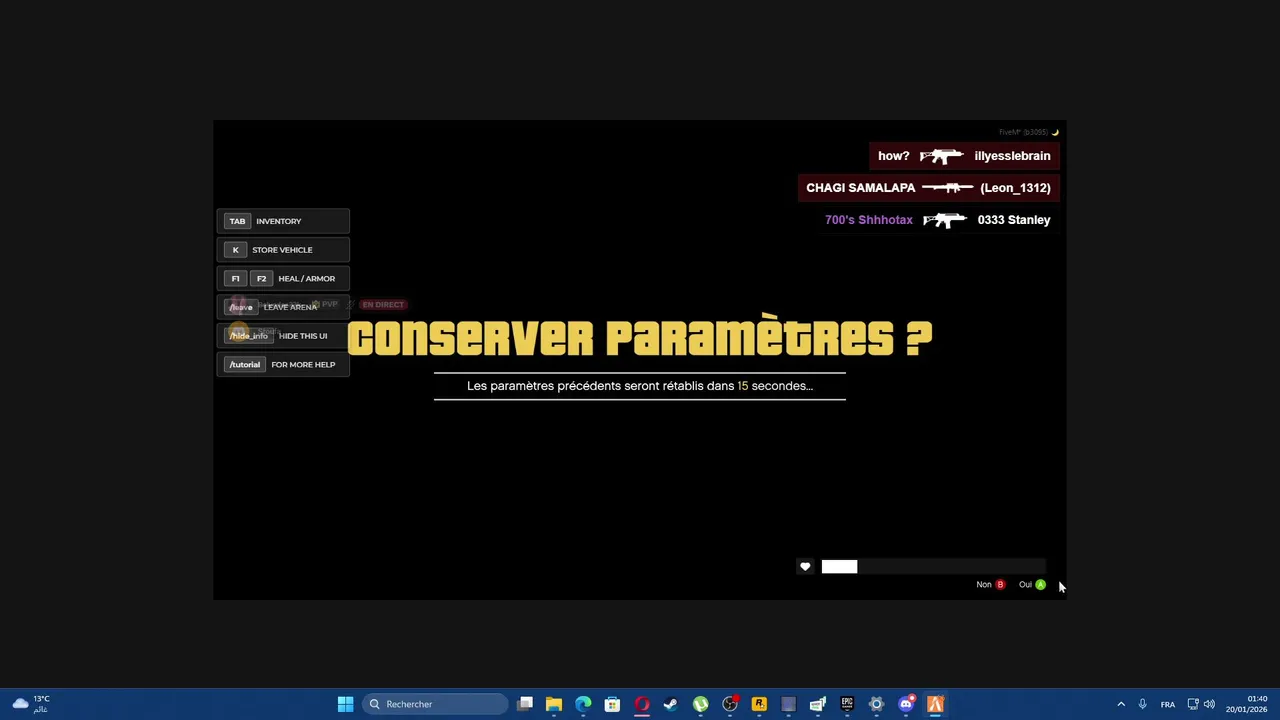The width and height of the screenshot is (1280, 720).
Task: Open uTorrent from the taskbar
Action: point(701,704)
